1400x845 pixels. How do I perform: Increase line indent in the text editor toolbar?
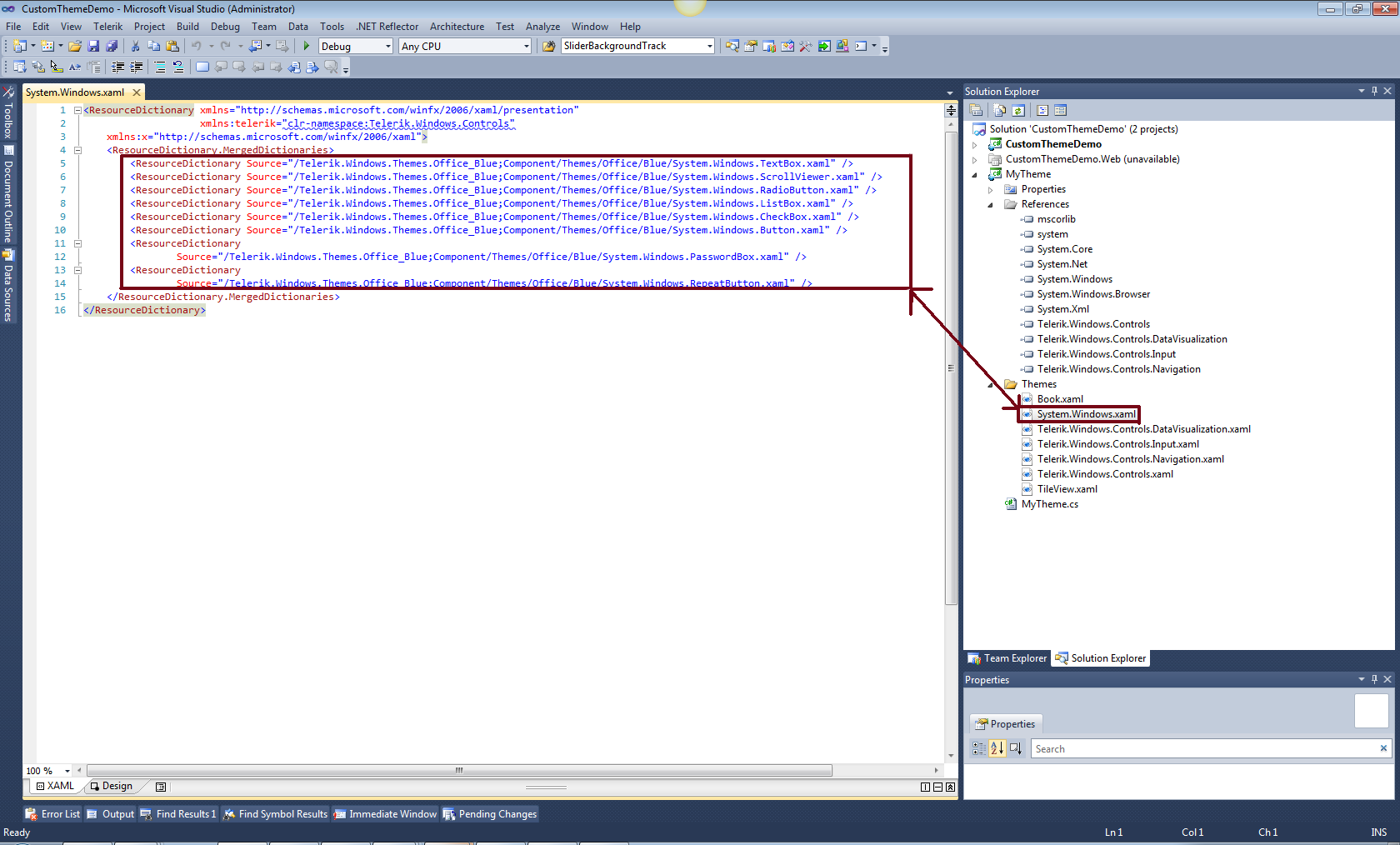tap(137, 67)
